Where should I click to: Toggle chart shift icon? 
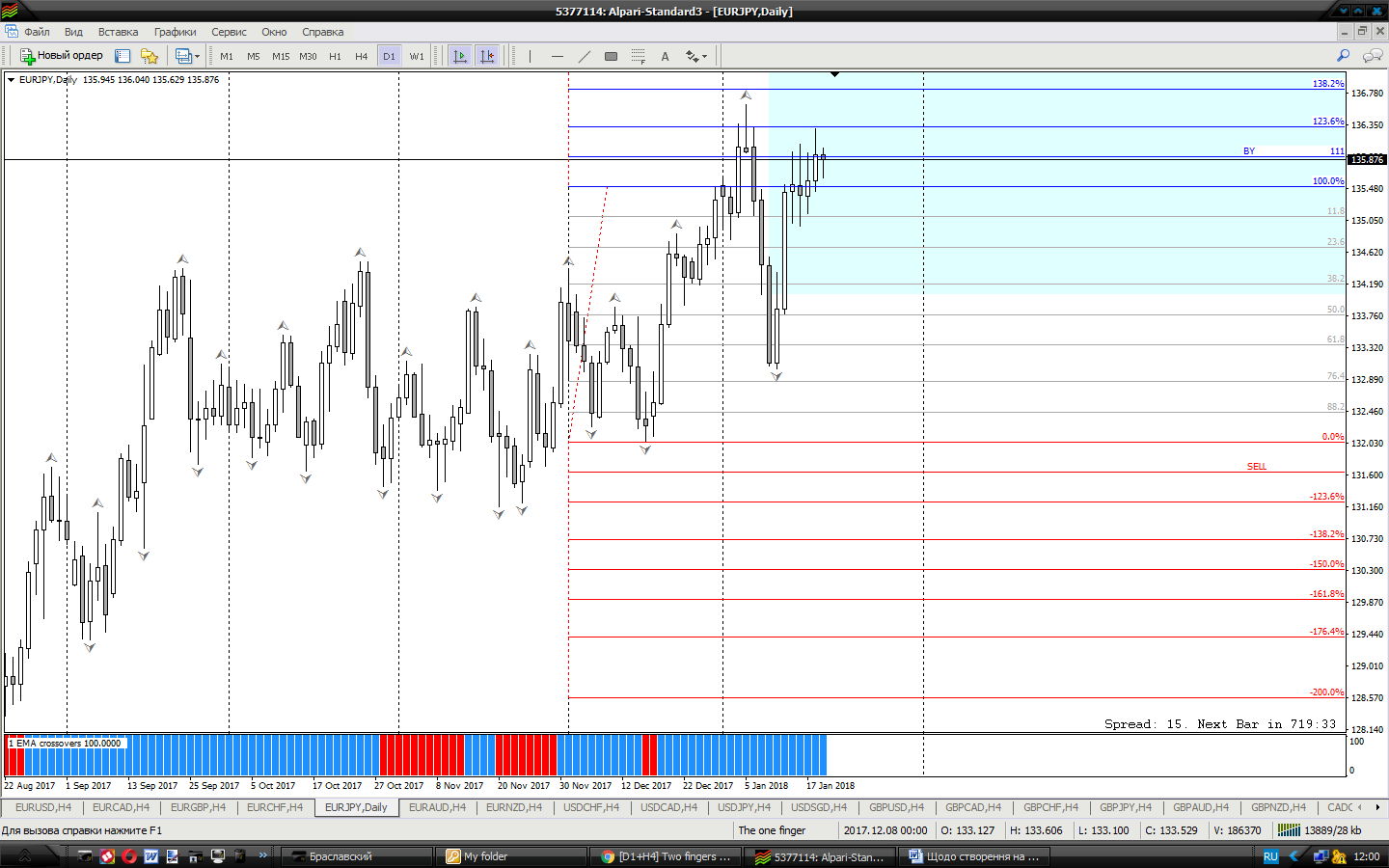(x=487, y=56)
